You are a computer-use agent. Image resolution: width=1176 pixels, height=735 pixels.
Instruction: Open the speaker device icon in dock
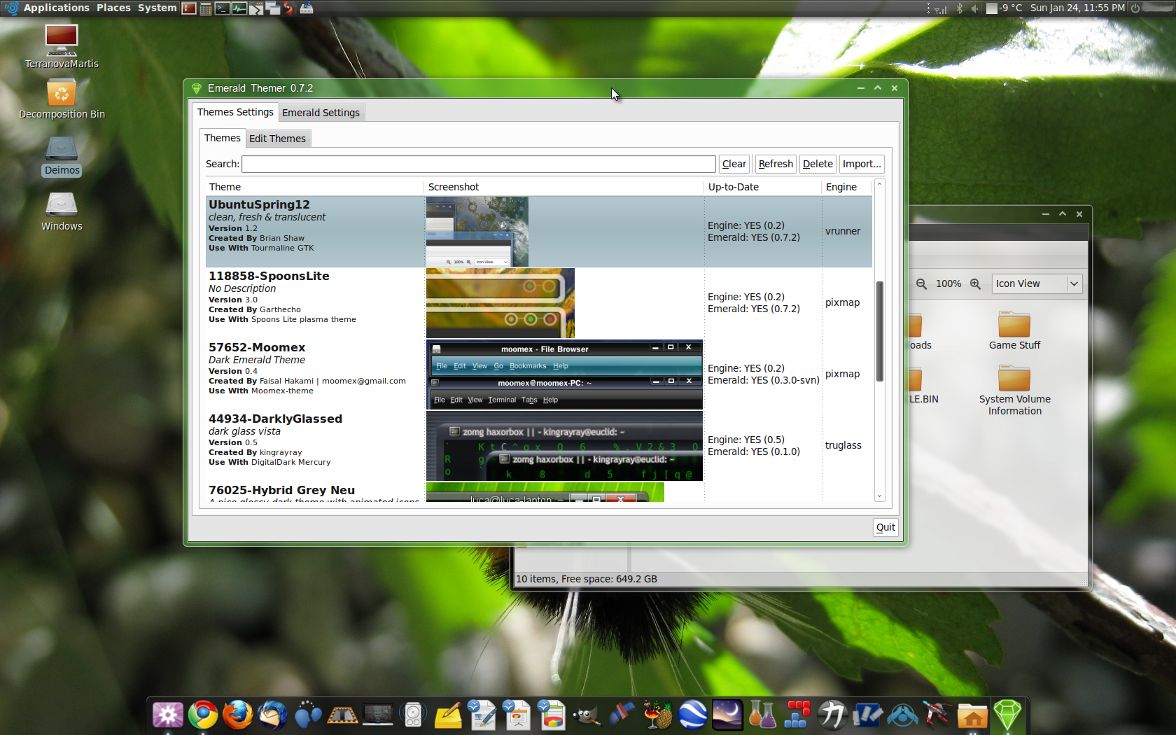[413, 714]
